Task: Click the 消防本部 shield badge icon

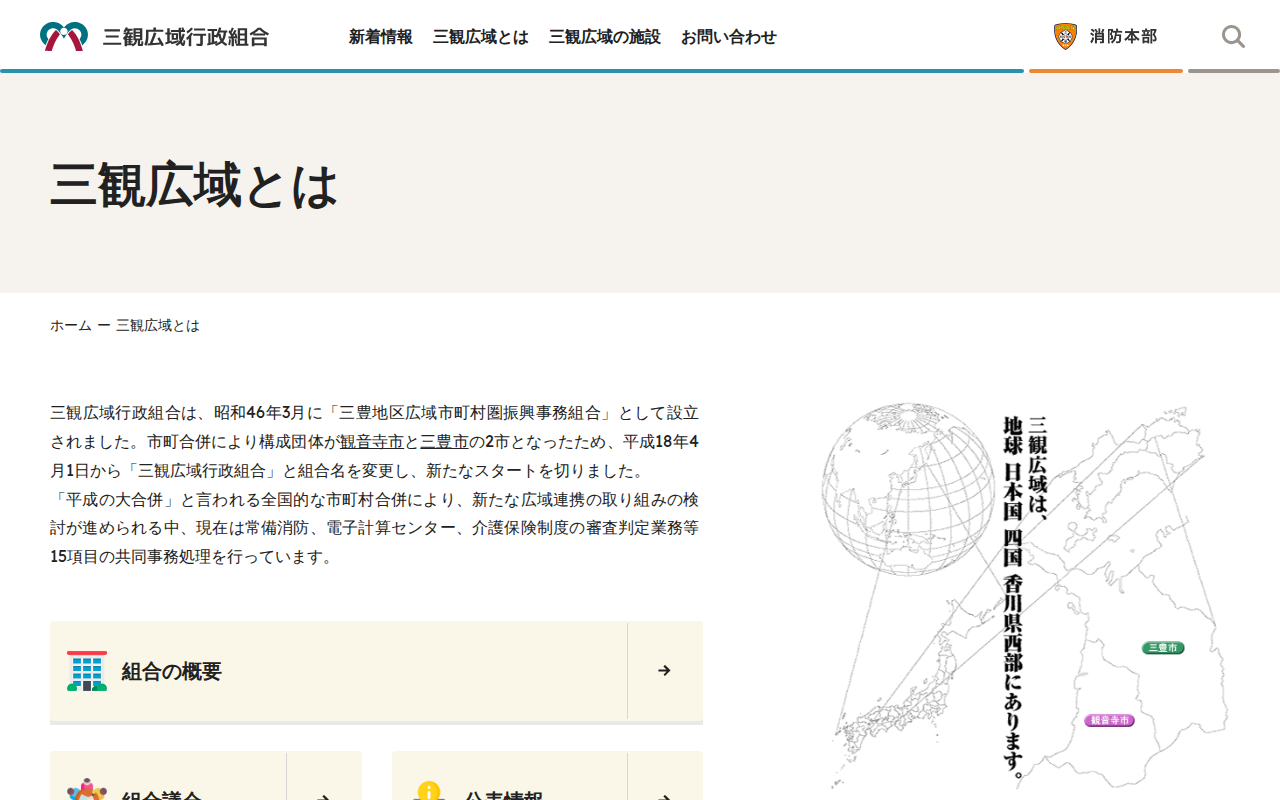Action: pyautogui.click(x=1065, y=37)
